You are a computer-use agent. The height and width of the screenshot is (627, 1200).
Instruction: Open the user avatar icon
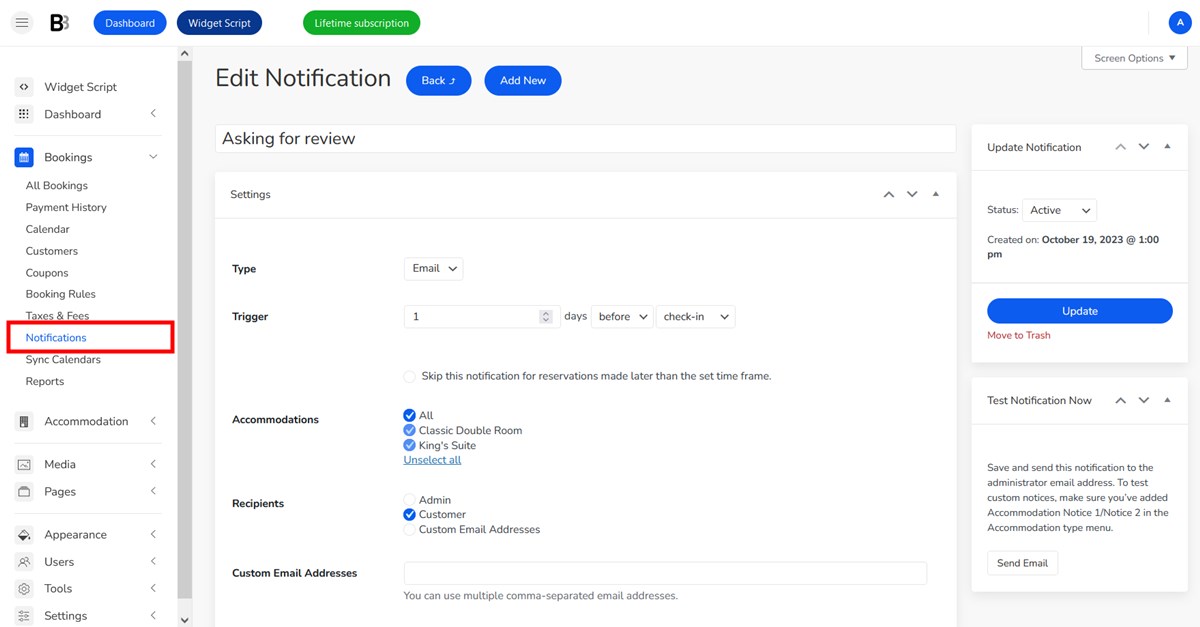click(x=1180, y=22)
